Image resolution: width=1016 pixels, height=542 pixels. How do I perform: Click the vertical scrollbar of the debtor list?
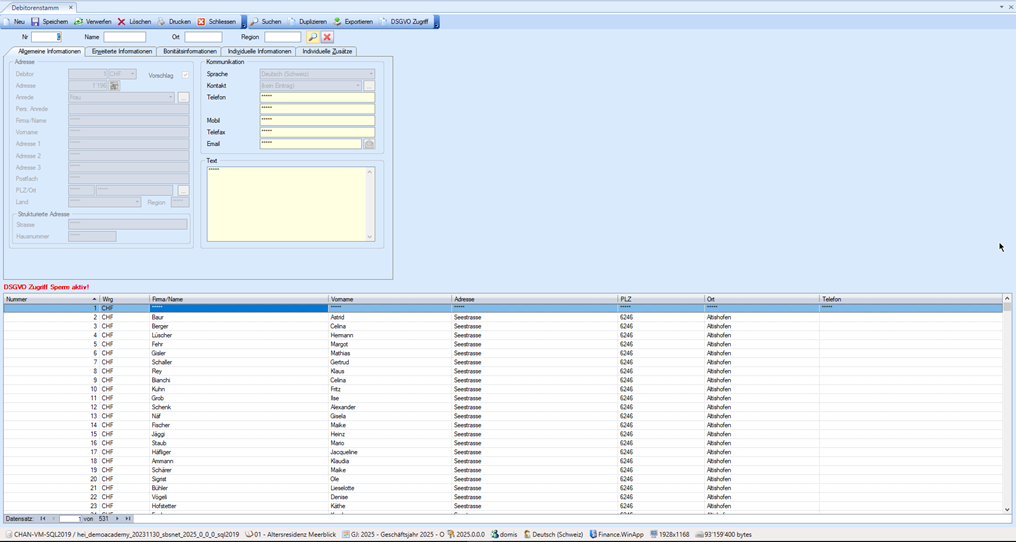[1007, 400]
